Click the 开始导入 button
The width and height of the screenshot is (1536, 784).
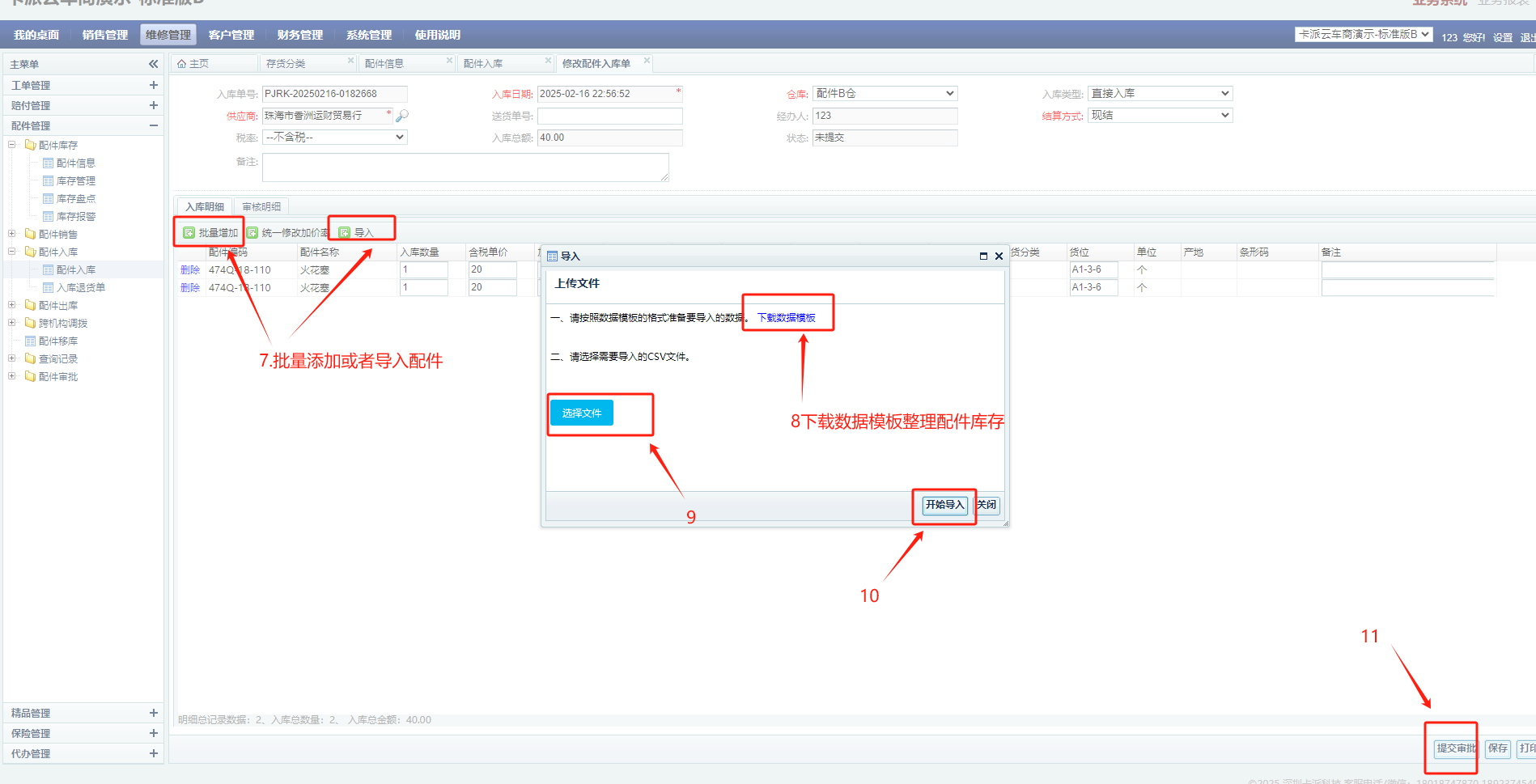coord(944,505)
